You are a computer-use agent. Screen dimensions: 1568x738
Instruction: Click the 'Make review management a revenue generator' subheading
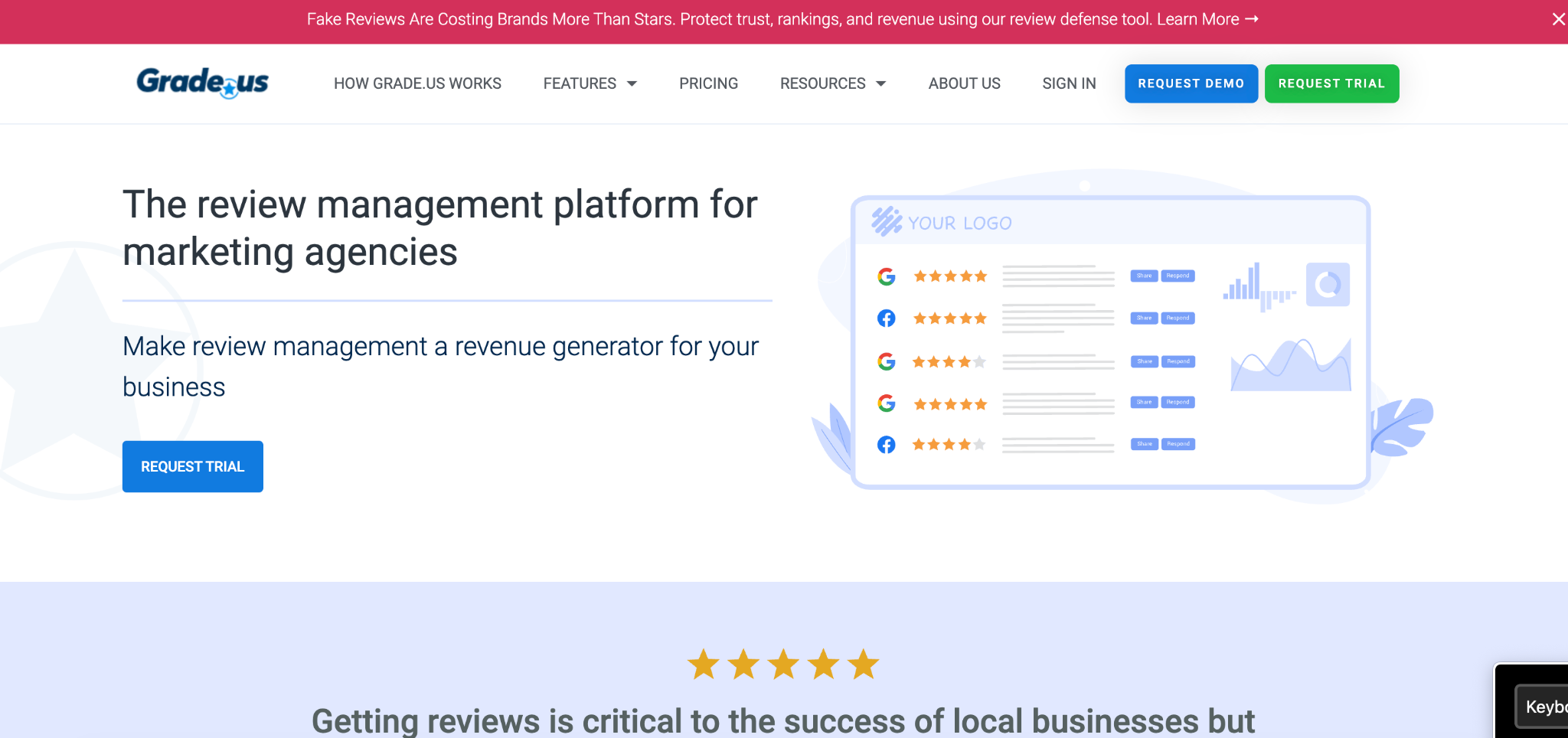click(441, 367)
